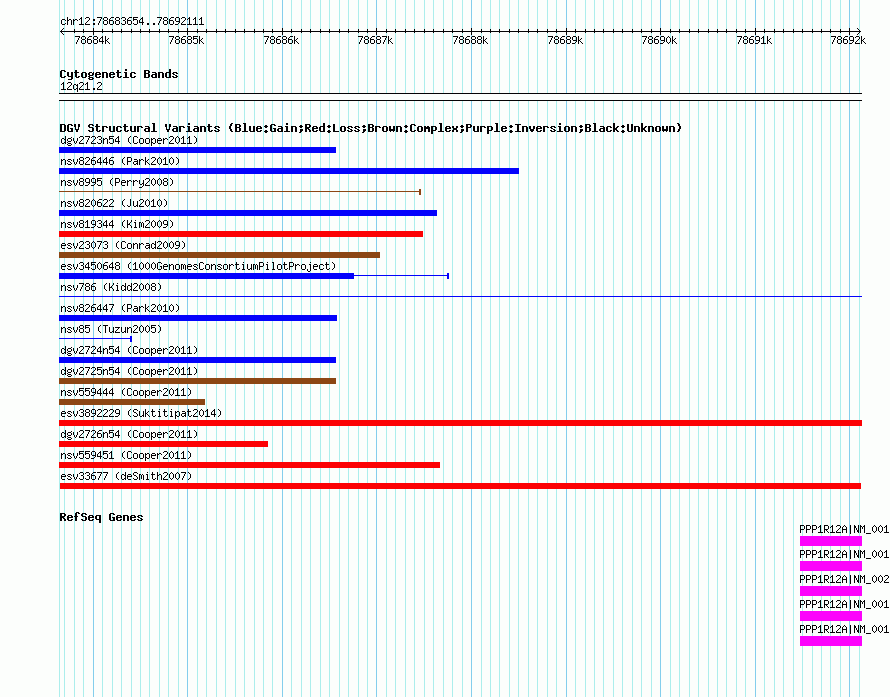Click the 12q21.2 band label
This screenshot has width=890, height=697.
point(81,86)
